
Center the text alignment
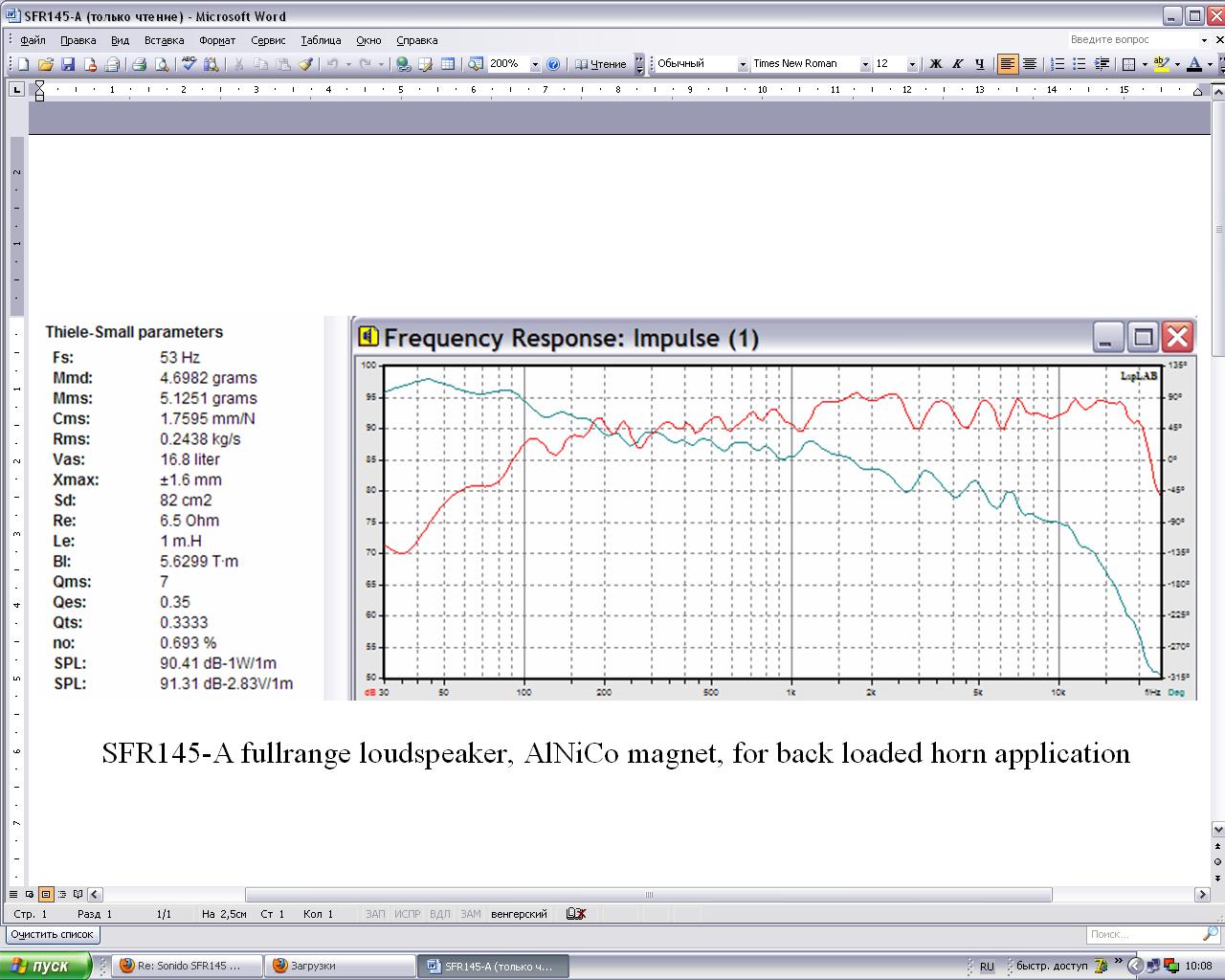coord(1029,64)
